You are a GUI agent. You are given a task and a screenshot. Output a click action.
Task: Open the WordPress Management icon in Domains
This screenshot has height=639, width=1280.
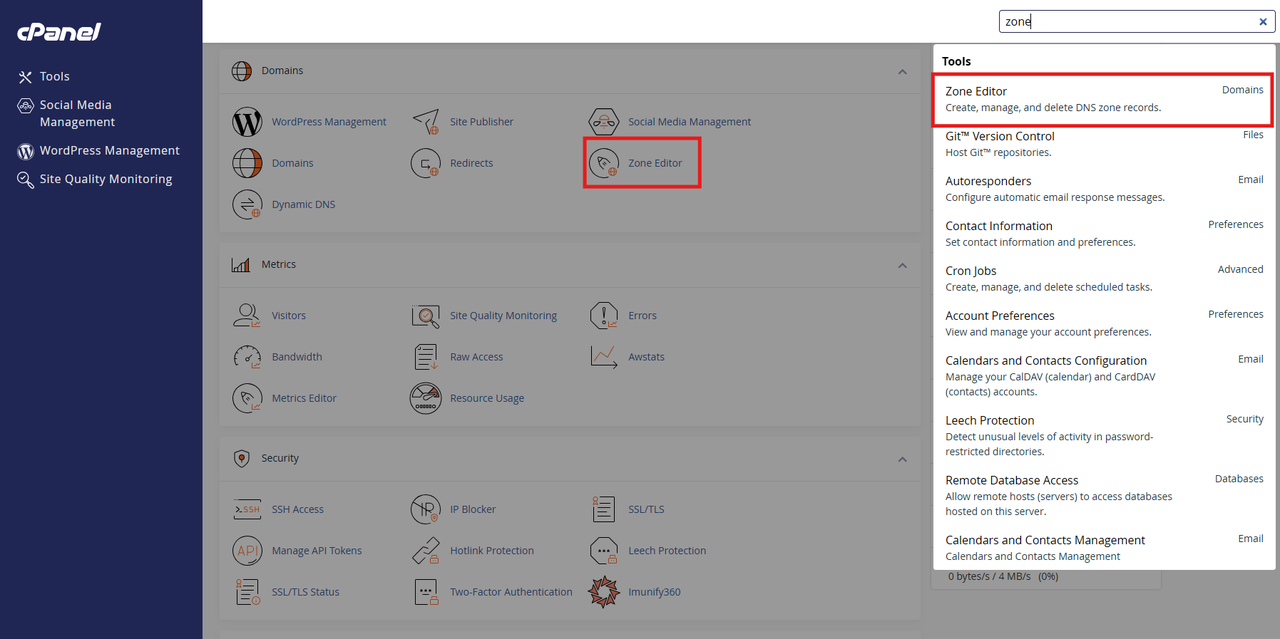pos(247,122)
